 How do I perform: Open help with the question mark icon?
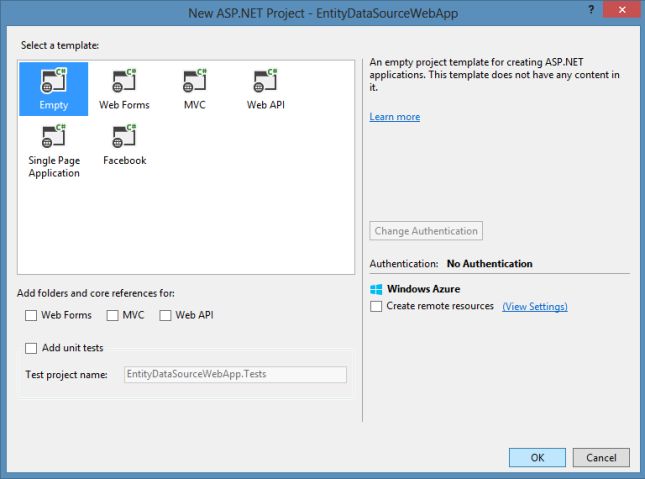(591, 9)
